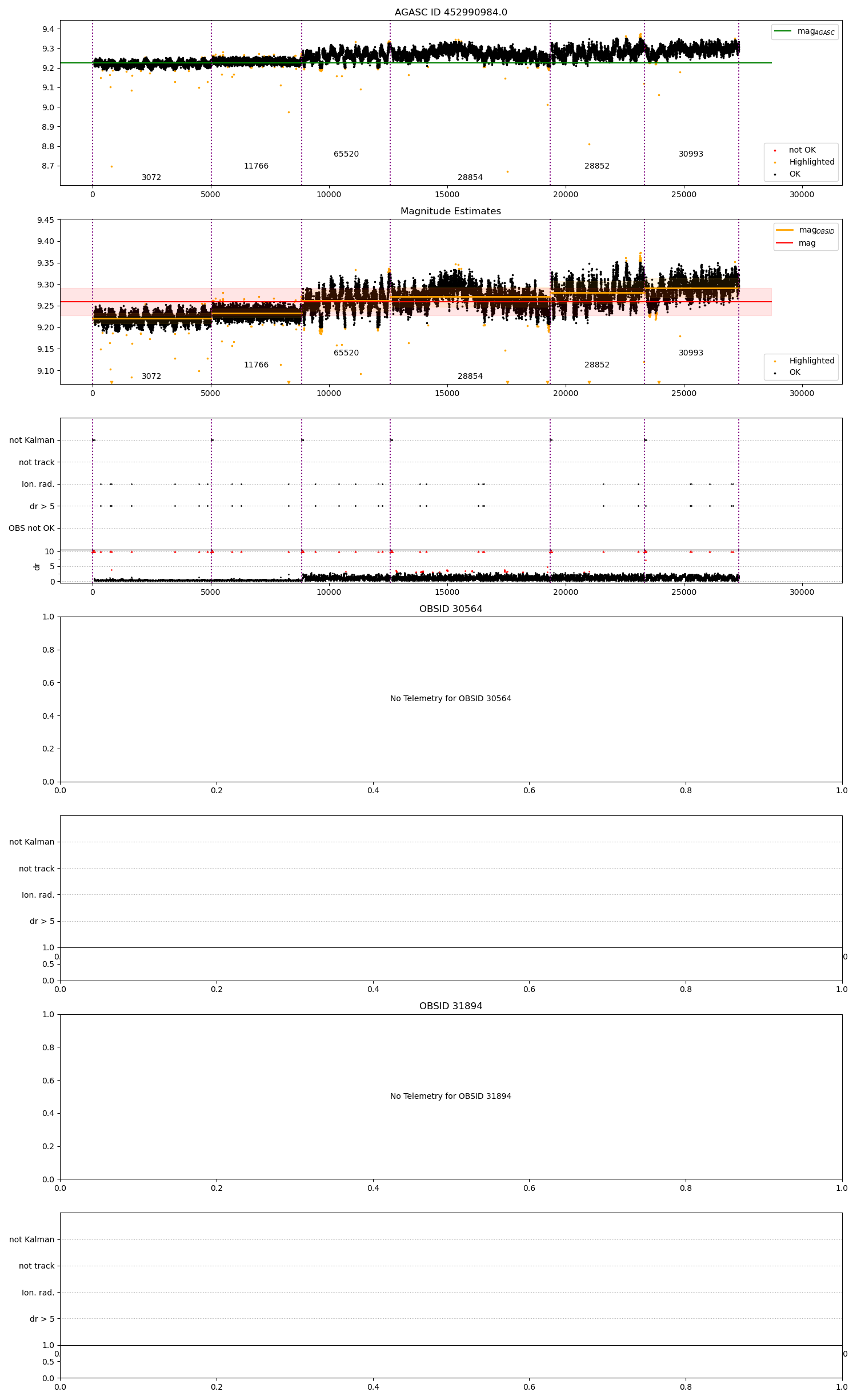The image size is (857, 1400).
Task: Click the 'OBS not OK' axis label
Action: (31, 528)
